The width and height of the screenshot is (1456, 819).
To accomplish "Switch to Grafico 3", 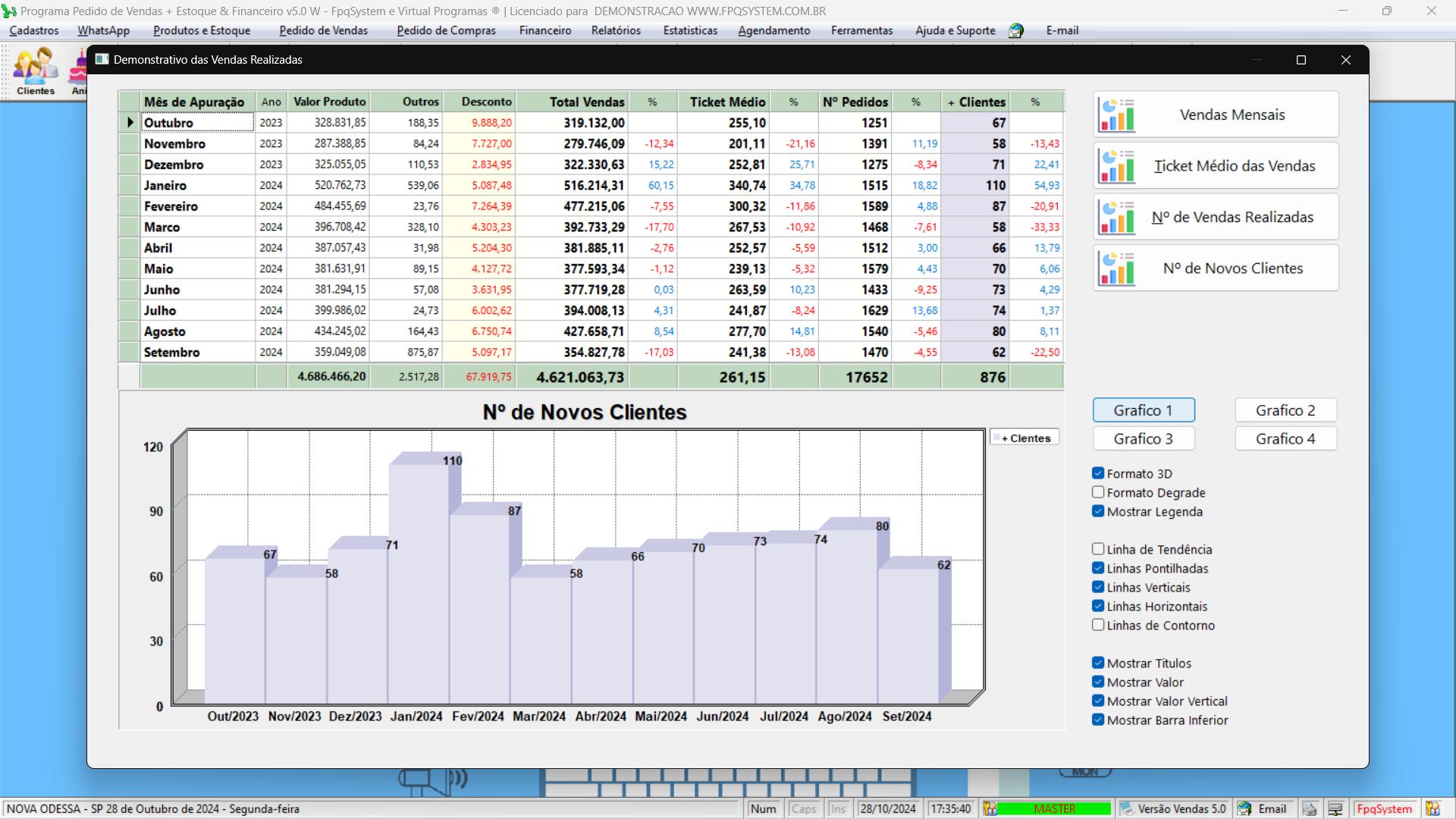I will 1144,438.
